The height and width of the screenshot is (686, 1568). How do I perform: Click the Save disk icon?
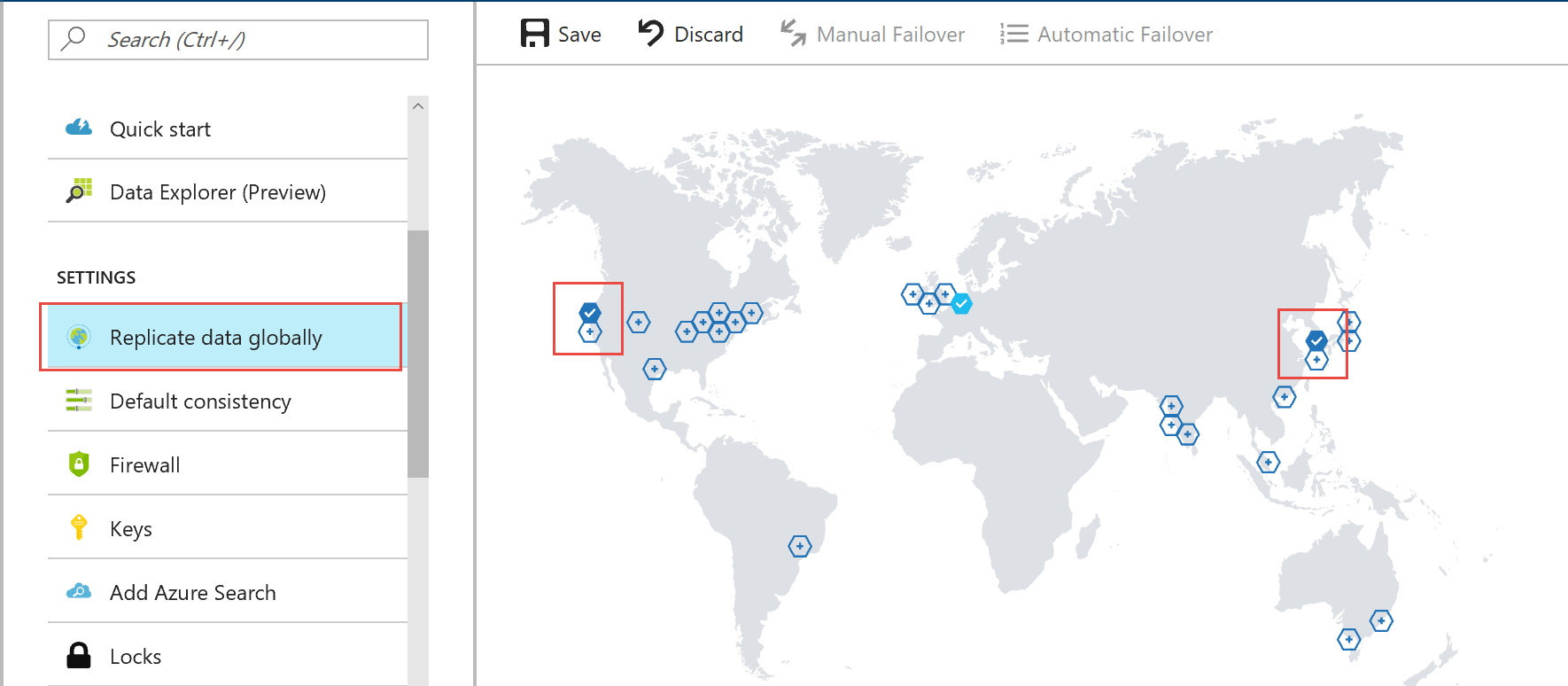pos(535,34)
